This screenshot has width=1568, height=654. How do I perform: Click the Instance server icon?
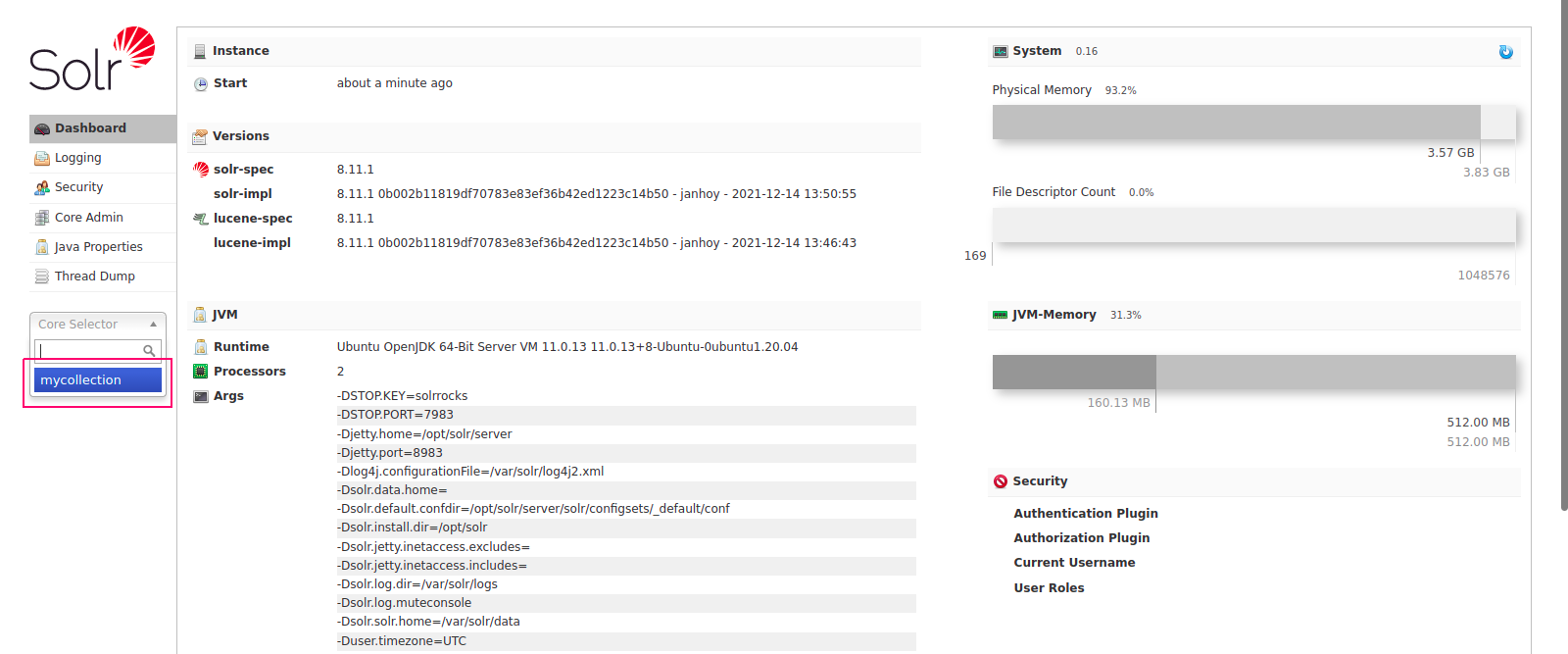point(200,51)
